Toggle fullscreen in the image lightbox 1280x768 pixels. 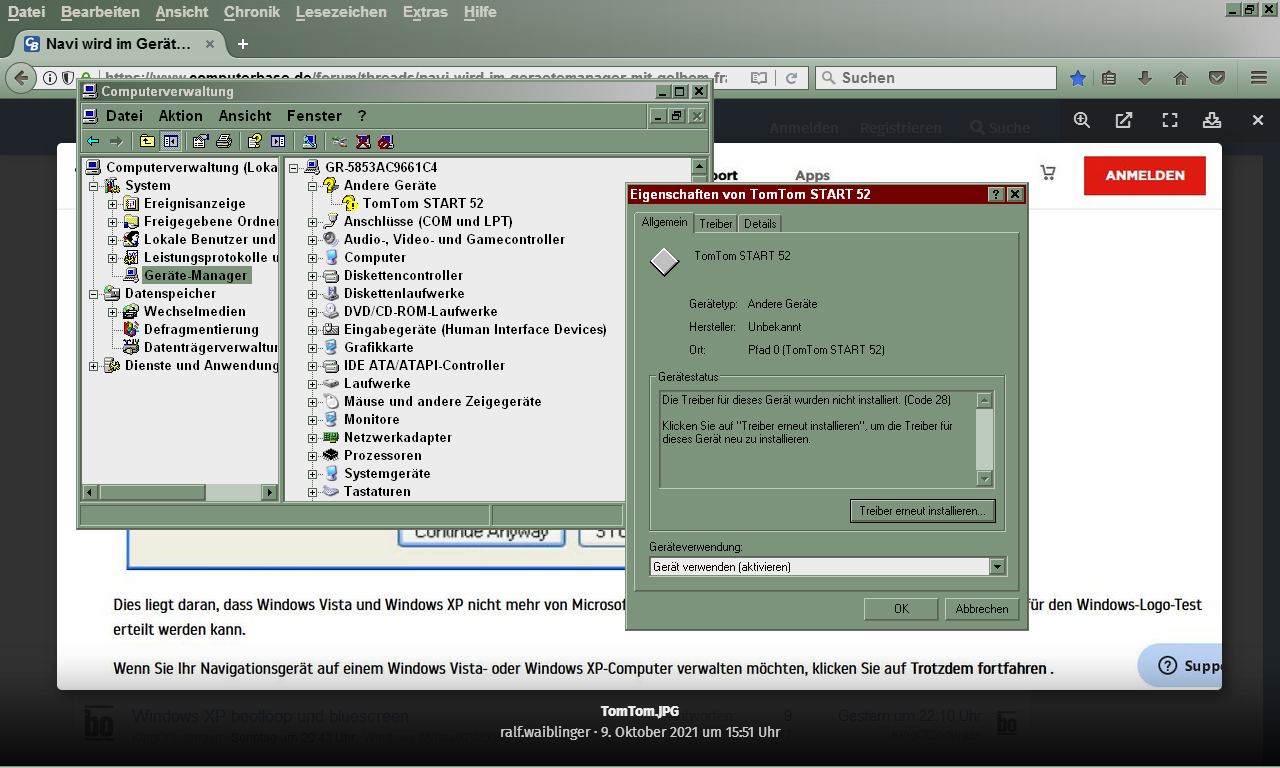coord(1170,120)
